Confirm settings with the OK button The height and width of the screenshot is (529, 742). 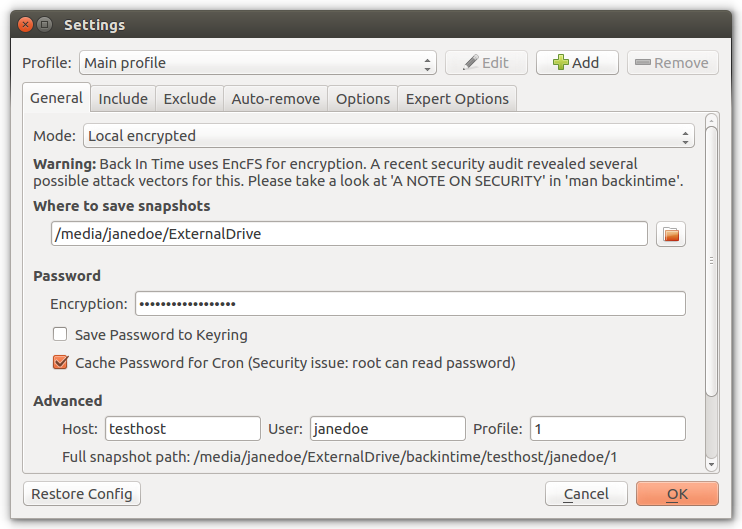click(677, 494)
